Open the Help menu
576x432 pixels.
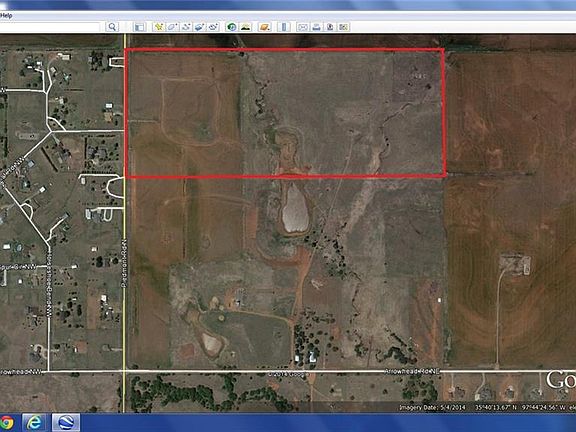(6, 15)
